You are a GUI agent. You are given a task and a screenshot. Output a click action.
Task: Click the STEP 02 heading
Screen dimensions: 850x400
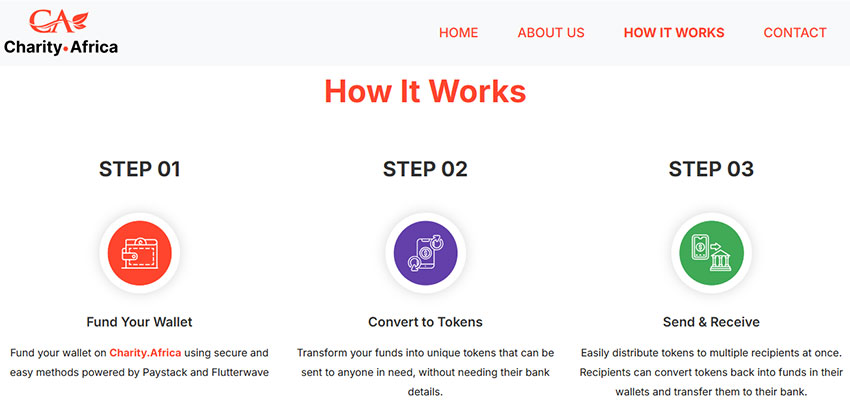click(x=425, y=169)
